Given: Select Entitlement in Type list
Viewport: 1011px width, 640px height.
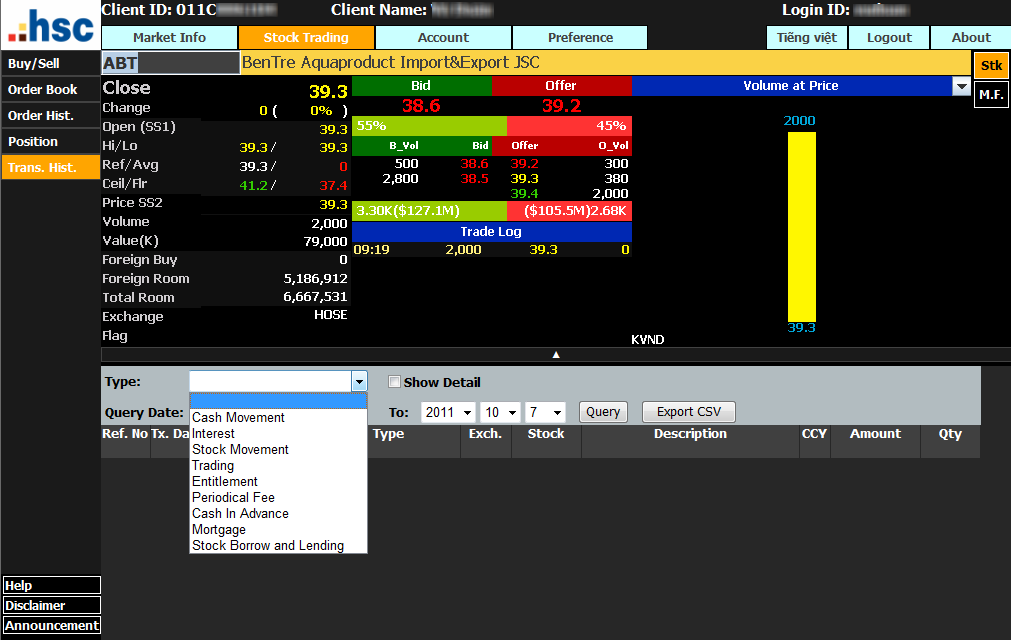Looking at the screenshot, I should tap(278, 481).
